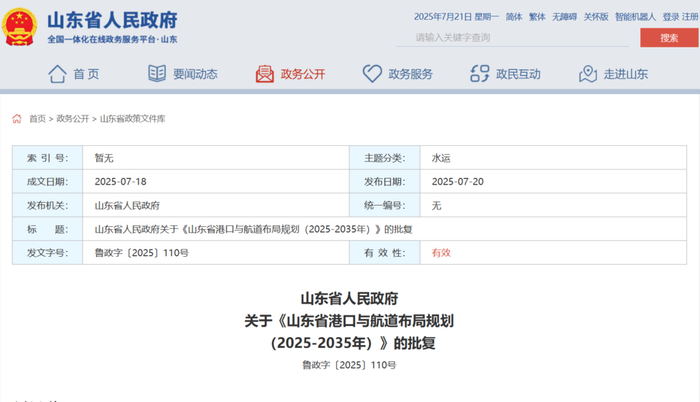Switch to 繁体 traditional Chinese
This screenshot has width=700, height=402.
pos(537,17)
